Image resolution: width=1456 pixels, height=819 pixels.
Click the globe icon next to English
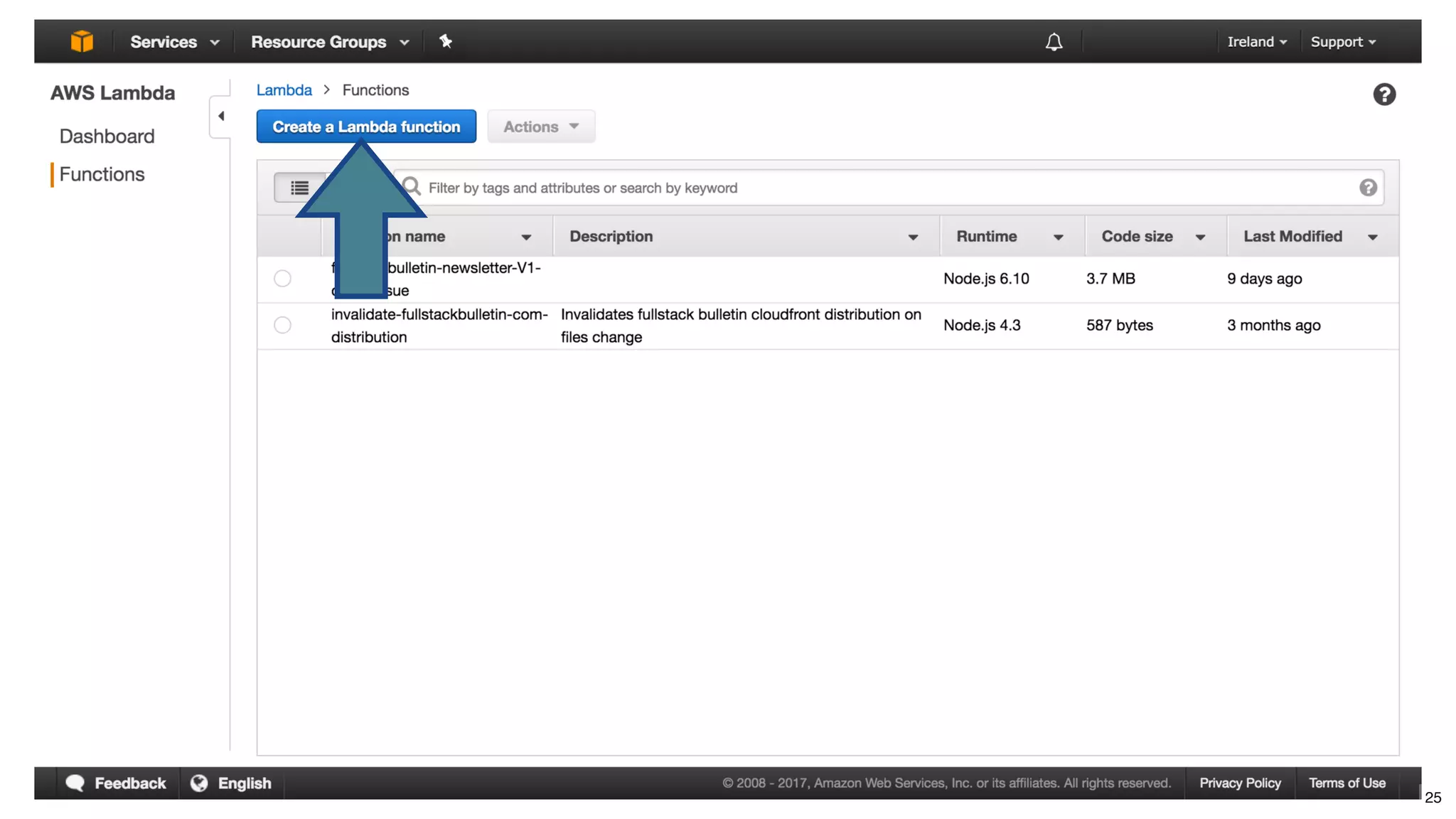[199, 783]
